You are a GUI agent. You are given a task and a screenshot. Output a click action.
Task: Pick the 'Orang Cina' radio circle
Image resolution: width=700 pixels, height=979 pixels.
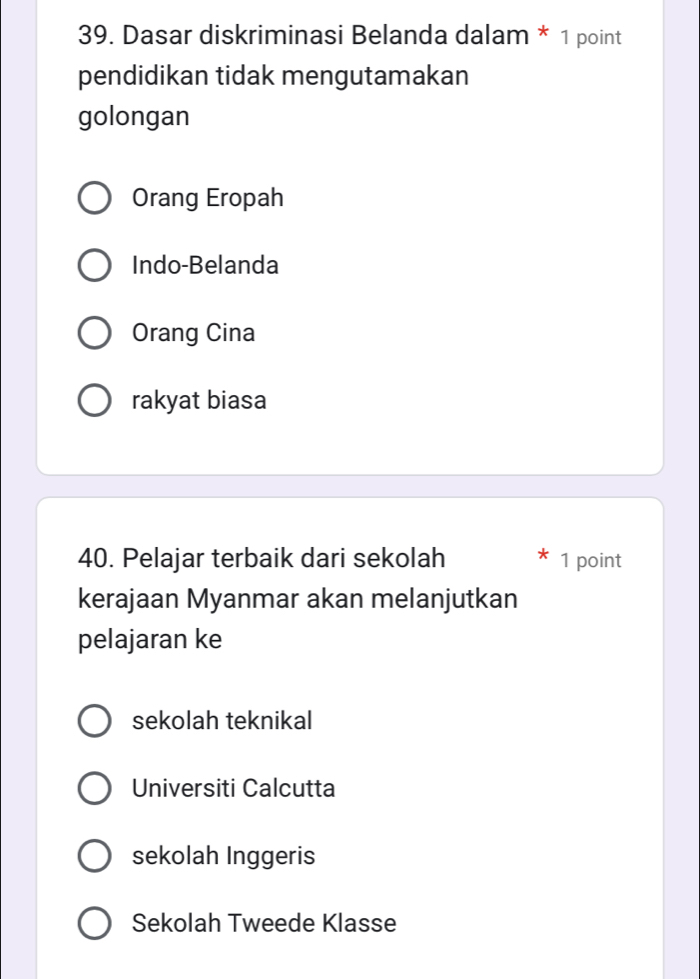(x=95, y=334)
